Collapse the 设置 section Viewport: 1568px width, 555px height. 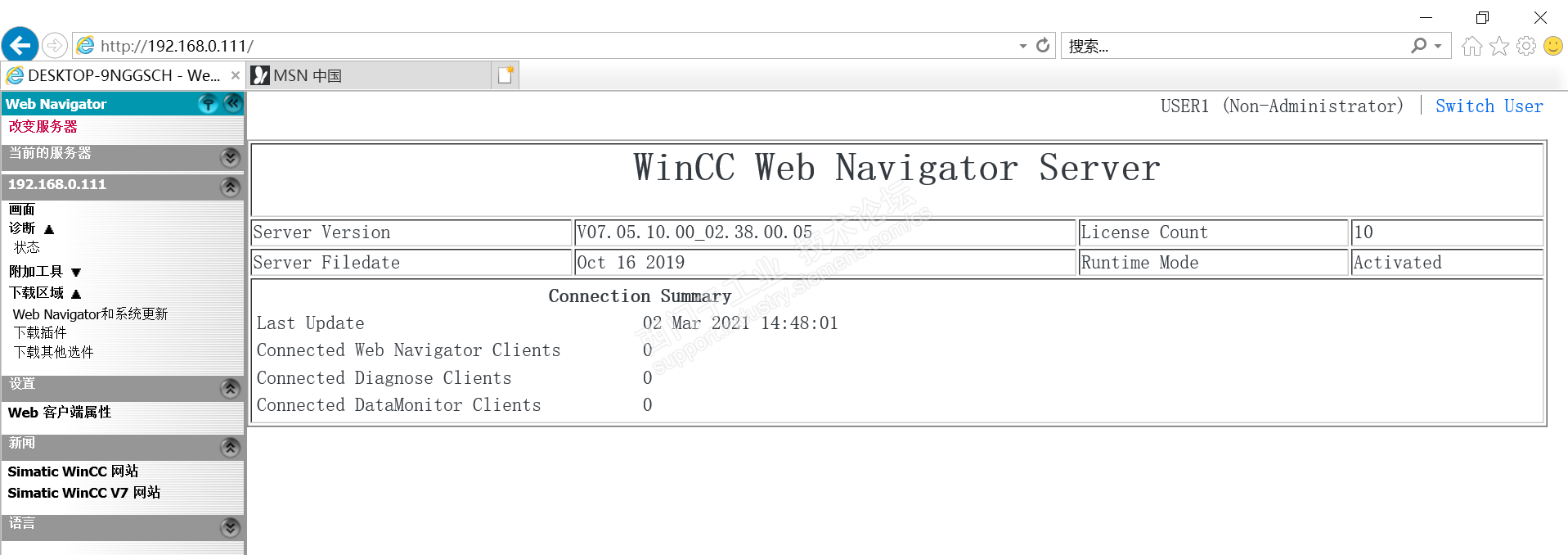coord(231,388)
